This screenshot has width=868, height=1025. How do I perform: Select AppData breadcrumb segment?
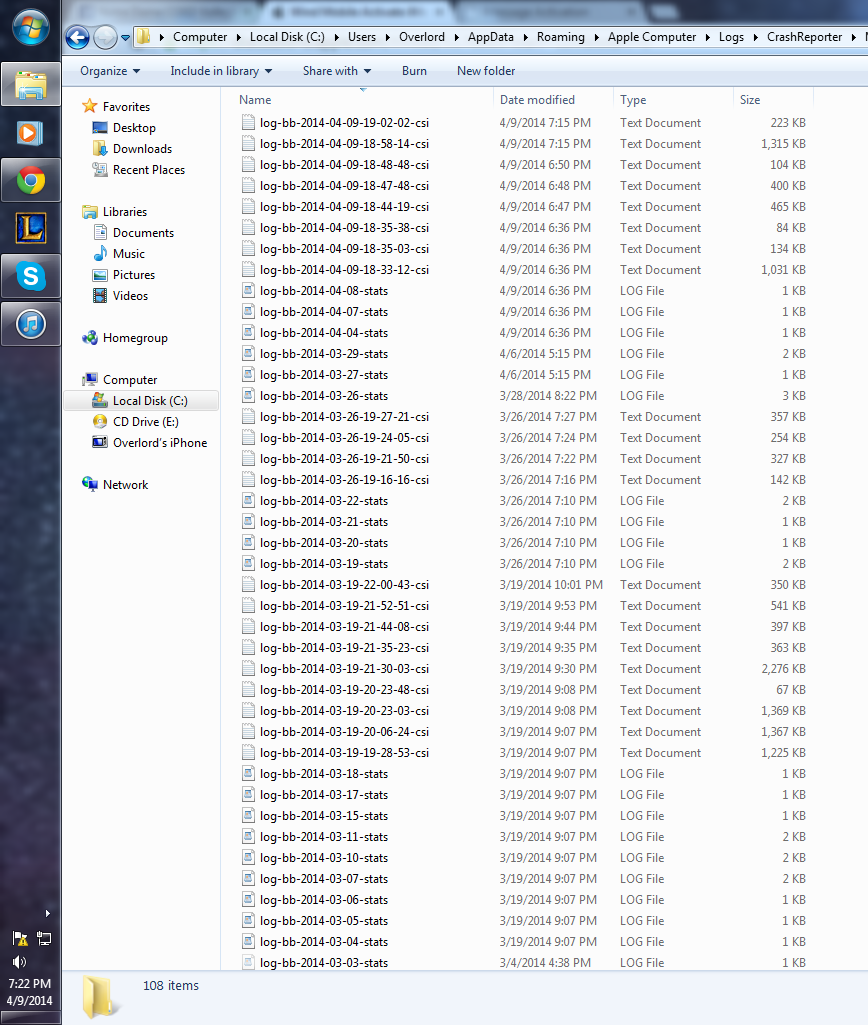click(x=490, y=37)
